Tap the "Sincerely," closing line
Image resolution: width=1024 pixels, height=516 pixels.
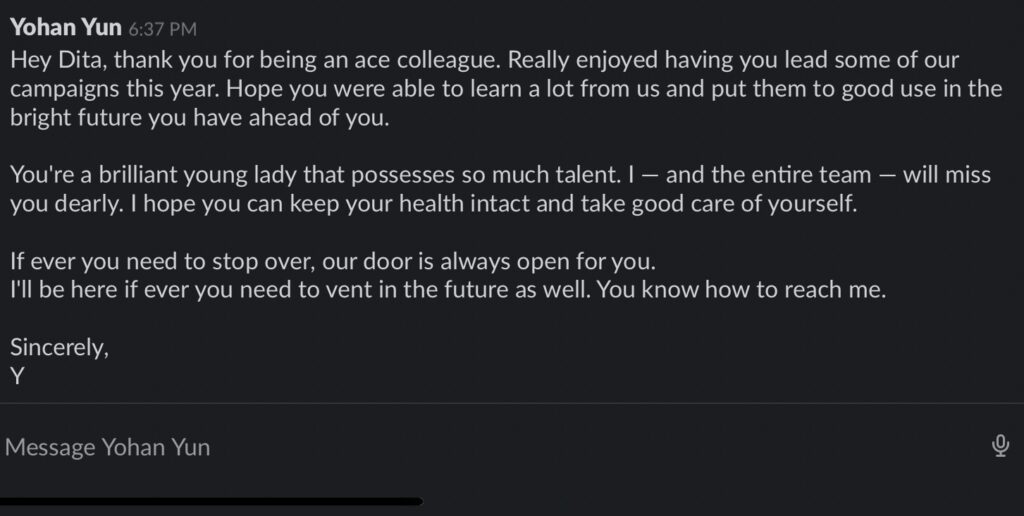59,349
